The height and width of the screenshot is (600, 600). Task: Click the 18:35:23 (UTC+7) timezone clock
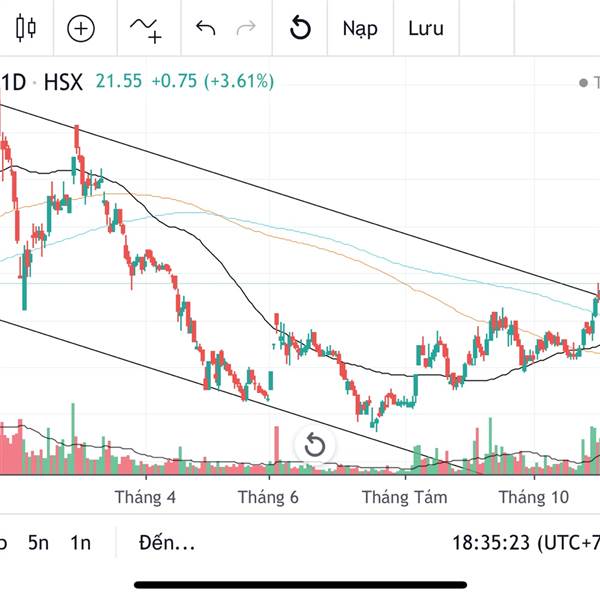click(x=526, y=543)
